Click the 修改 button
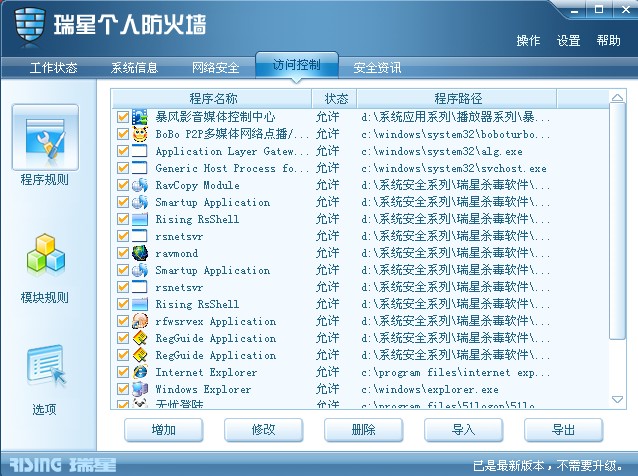The width and height of the screenshot is (638, 476). pyautogui.click(x=264, y=430)
